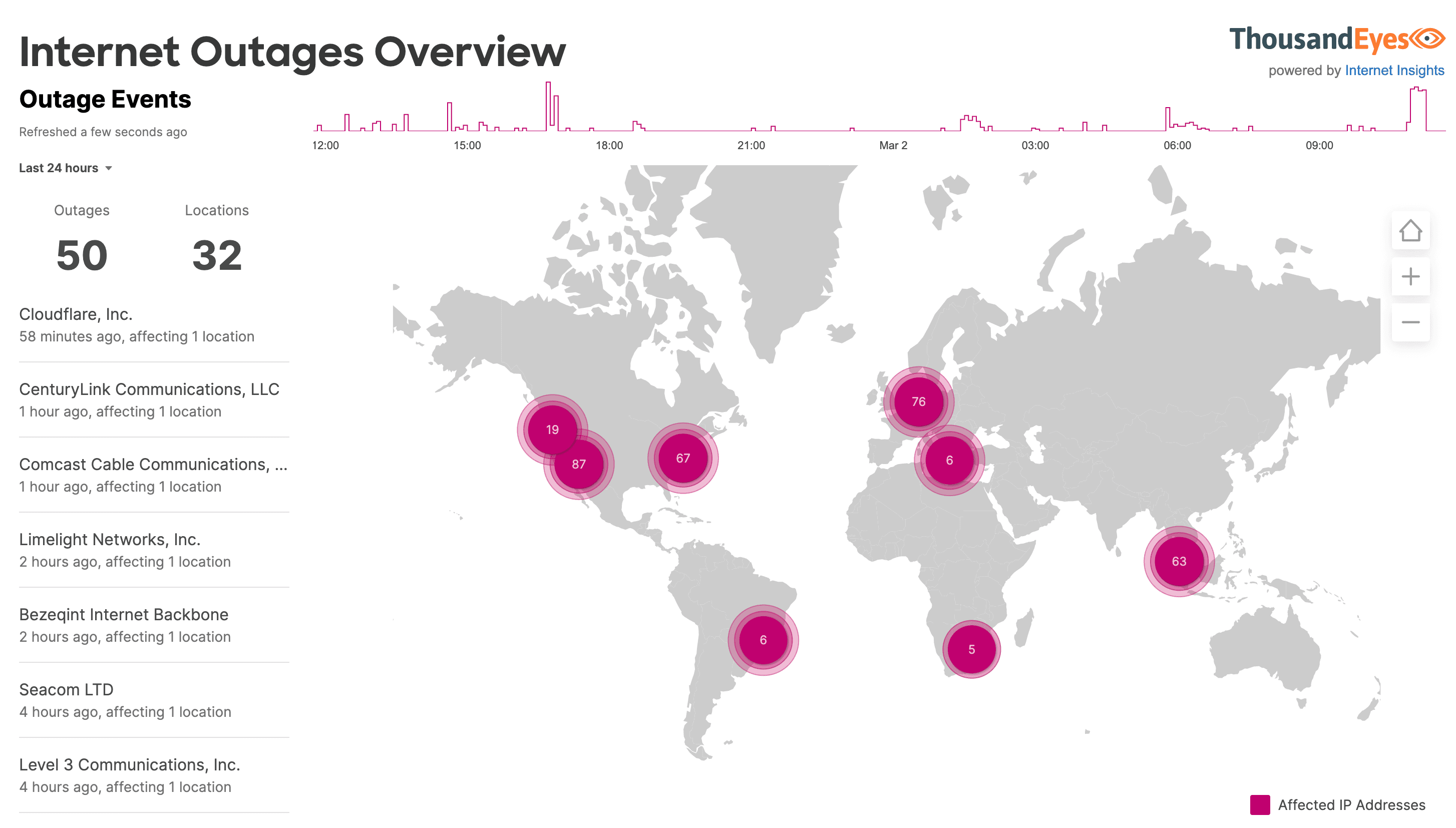
Task: Click the Outage Events heading
Action: [105, 100]
